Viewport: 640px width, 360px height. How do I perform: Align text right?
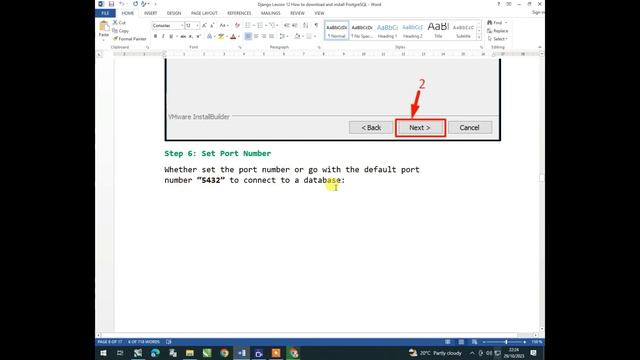264,36
